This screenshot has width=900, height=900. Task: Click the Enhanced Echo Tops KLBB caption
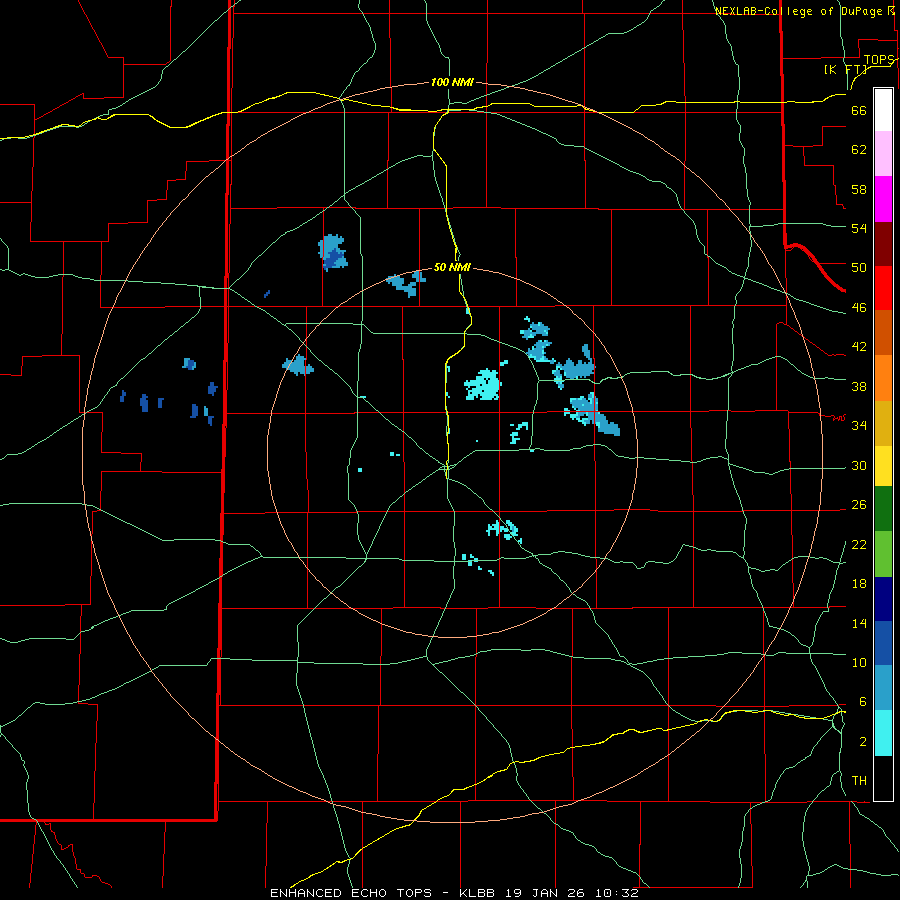454,893
